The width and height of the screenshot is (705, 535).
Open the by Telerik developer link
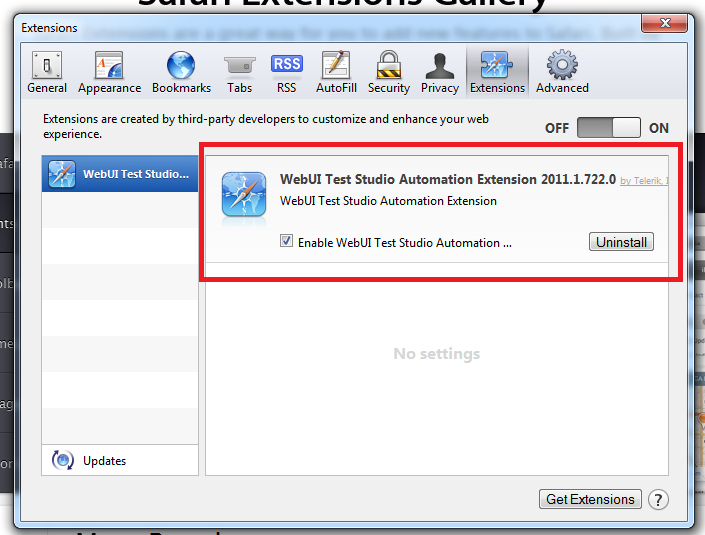(644, 181)
